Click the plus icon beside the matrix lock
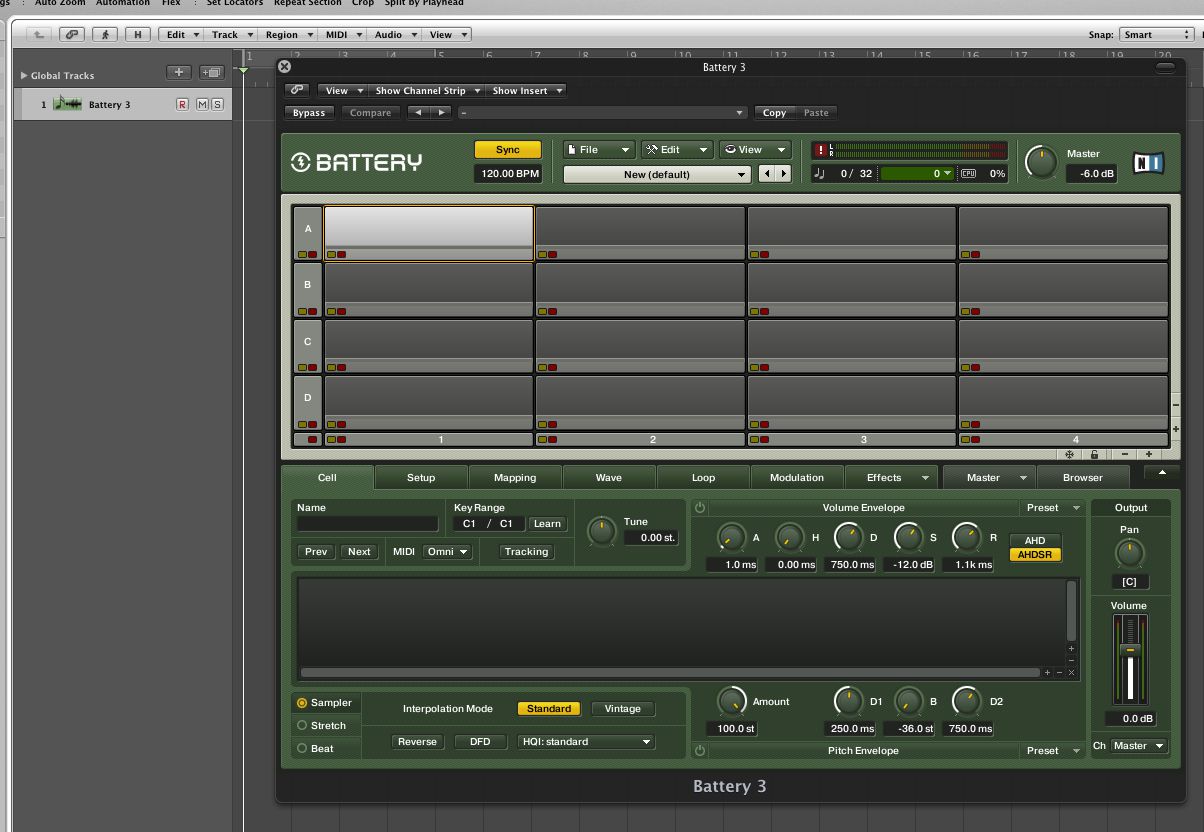This screenshot has width=1204, height=832. tap(1149, 455)
